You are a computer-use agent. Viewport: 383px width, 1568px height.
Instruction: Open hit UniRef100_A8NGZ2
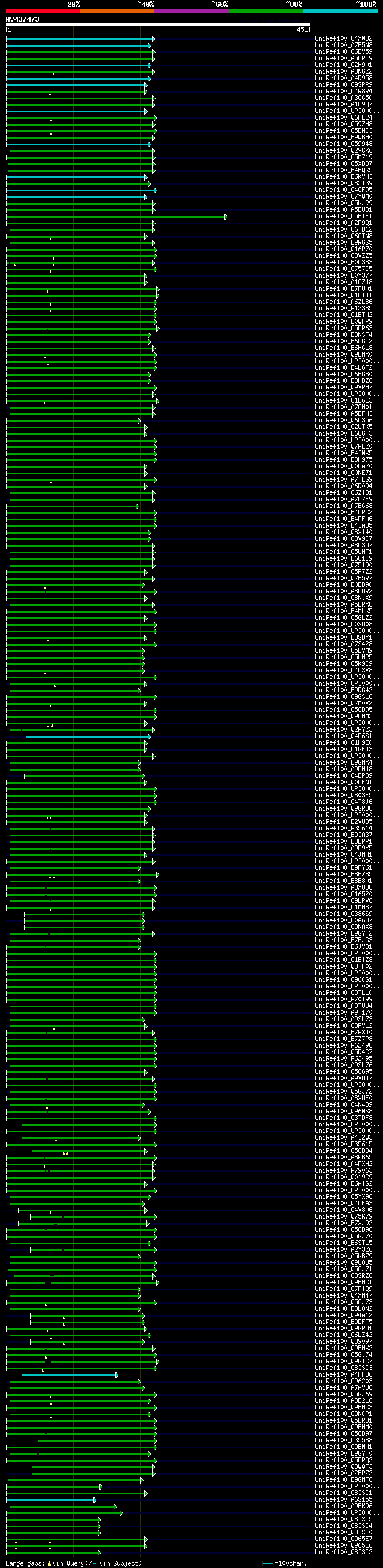click(344, 71)
